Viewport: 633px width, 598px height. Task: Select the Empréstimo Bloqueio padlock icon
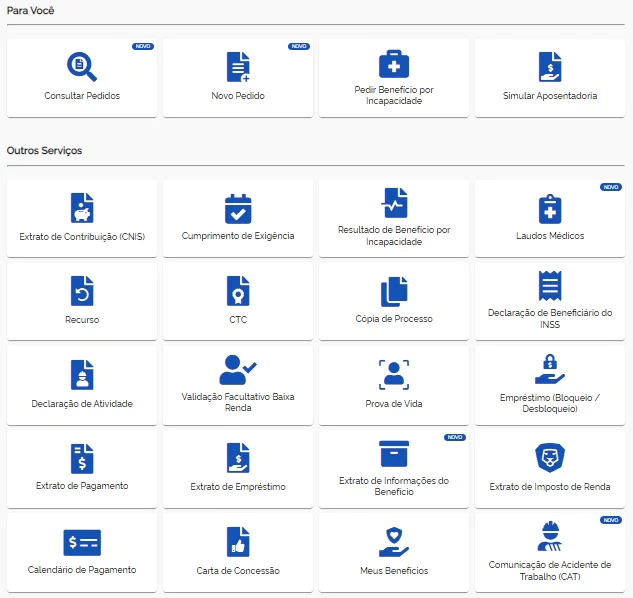(550, 368)
